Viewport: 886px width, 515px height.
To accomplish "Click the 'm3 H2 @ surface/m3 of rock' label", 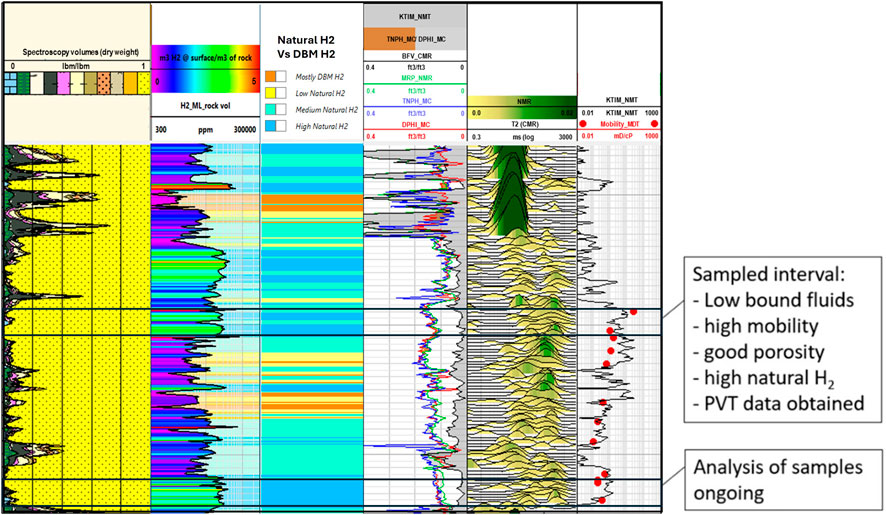I will tap(205, 58).
